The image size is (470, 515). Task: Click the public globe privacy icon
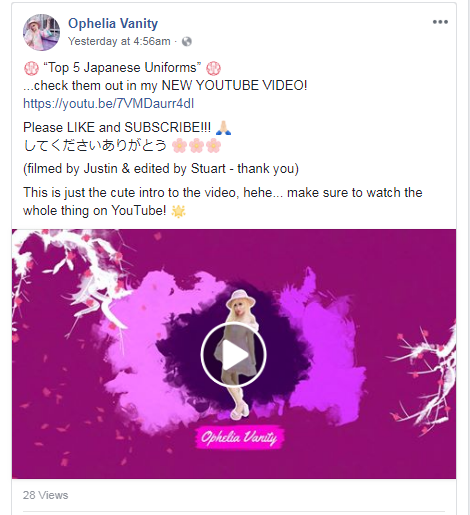(x=187, y=41)
